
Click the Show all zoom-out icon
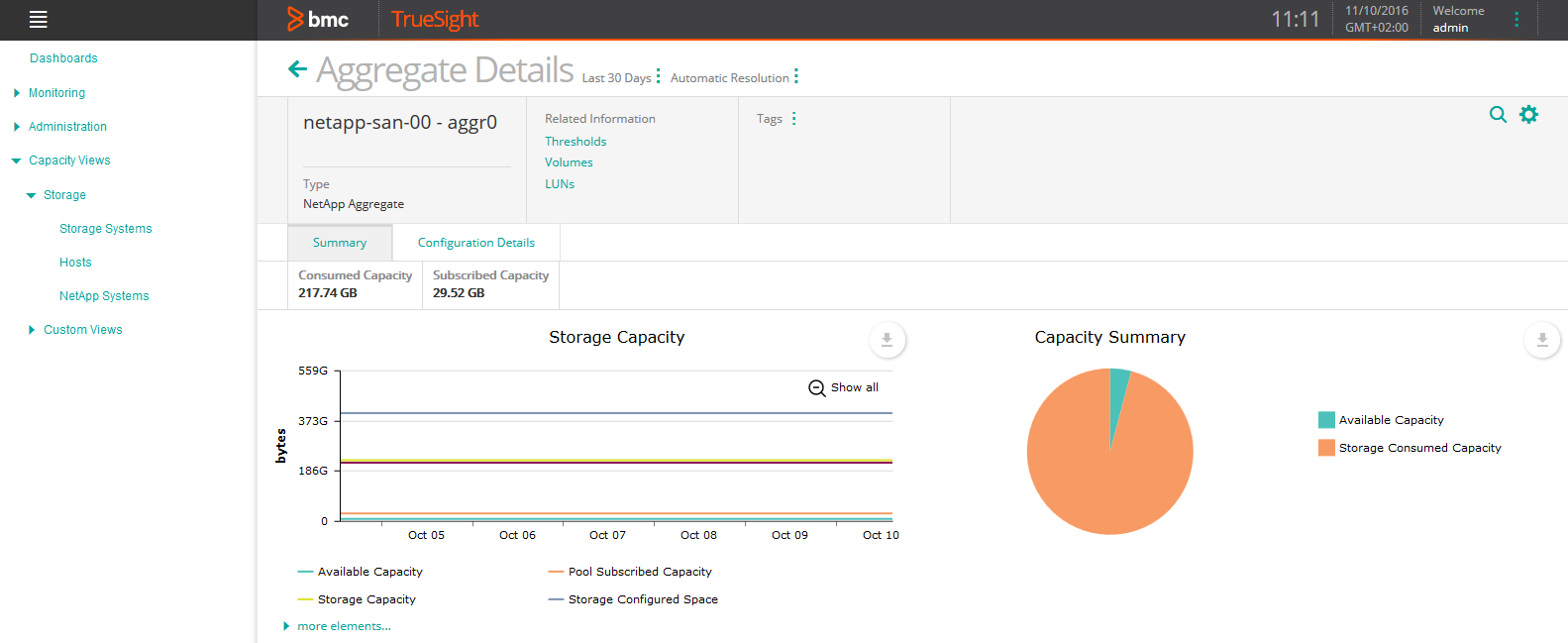[817, 388]
